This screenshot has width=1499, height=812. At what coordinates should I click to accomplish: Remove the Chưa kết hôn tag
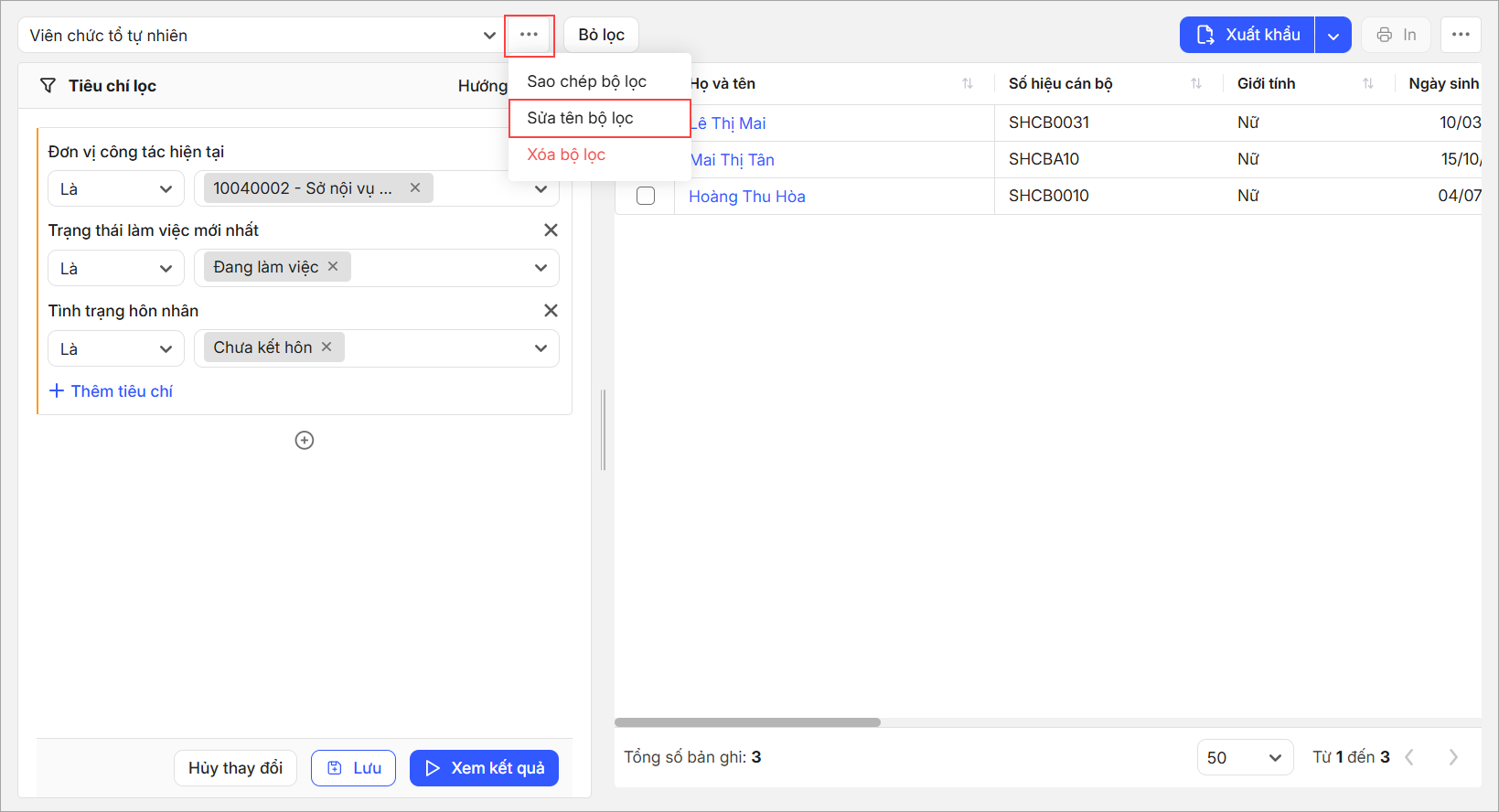click(327, 347)
